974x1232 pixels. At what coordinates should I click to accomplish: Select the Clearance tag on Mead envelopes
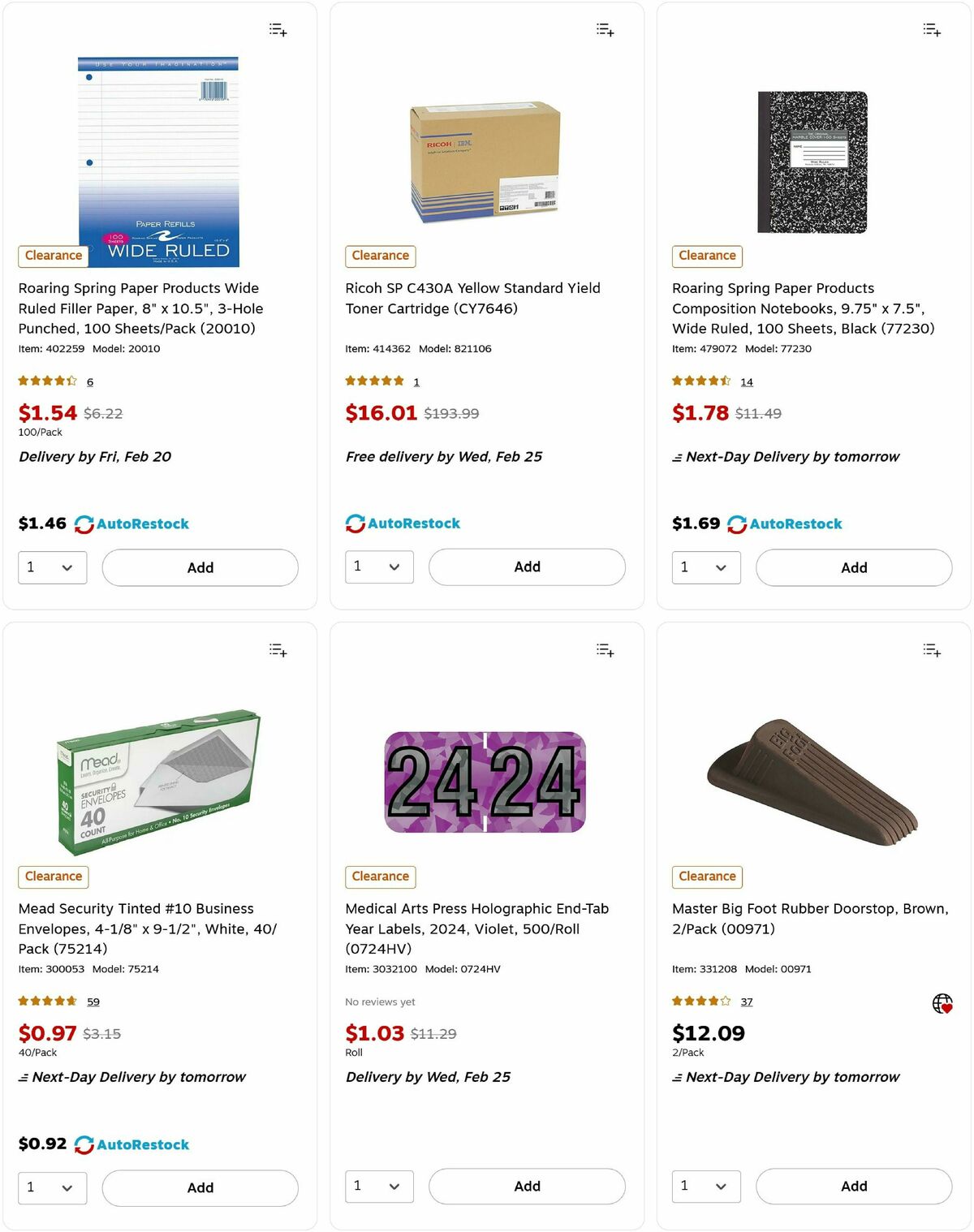[53, 877]
